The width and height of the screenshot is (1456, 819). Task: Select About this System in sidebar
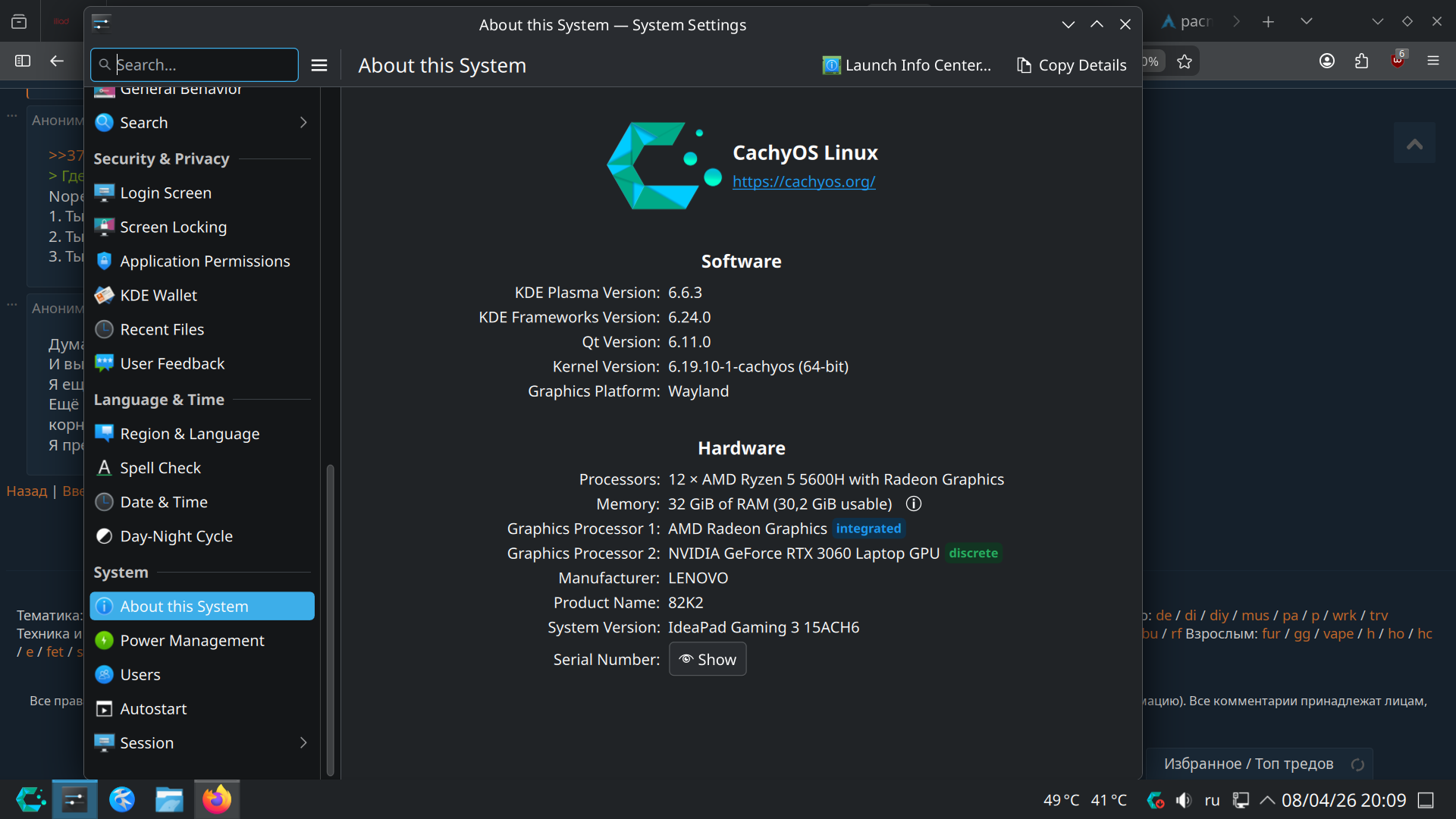point(202,606)
